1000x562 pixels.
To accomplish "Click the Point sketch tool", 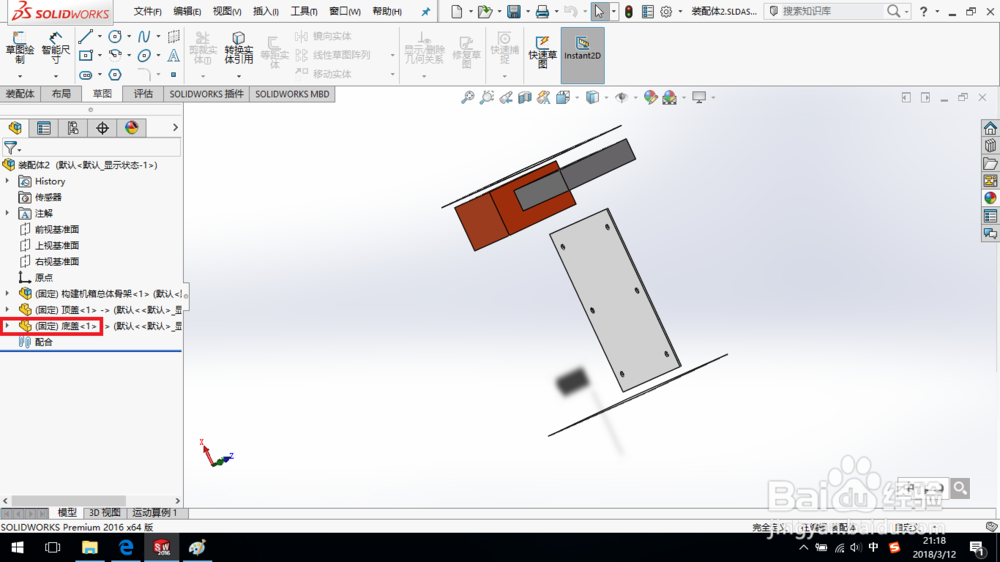I will (173, 75).
